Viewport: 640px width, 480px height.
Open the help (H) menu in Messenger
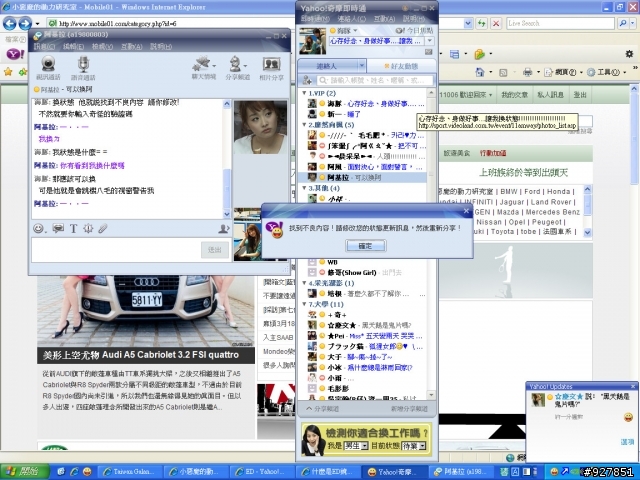[x=414, y=19]
